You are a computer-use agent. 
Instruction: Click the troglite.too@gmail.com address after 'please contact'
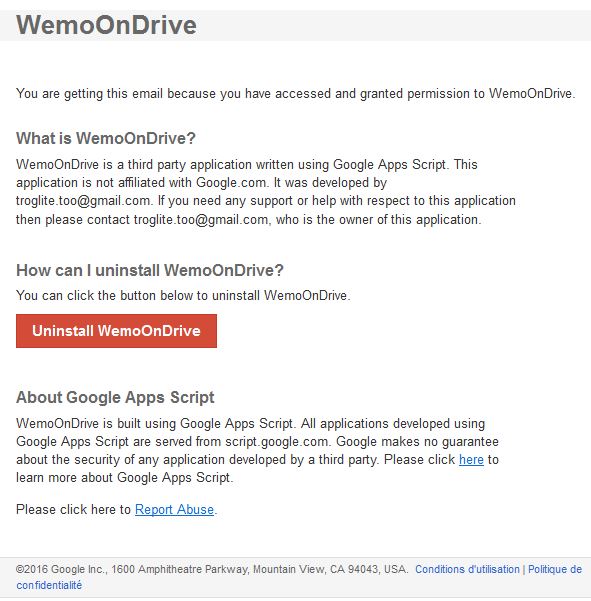(x=200, y=220)
